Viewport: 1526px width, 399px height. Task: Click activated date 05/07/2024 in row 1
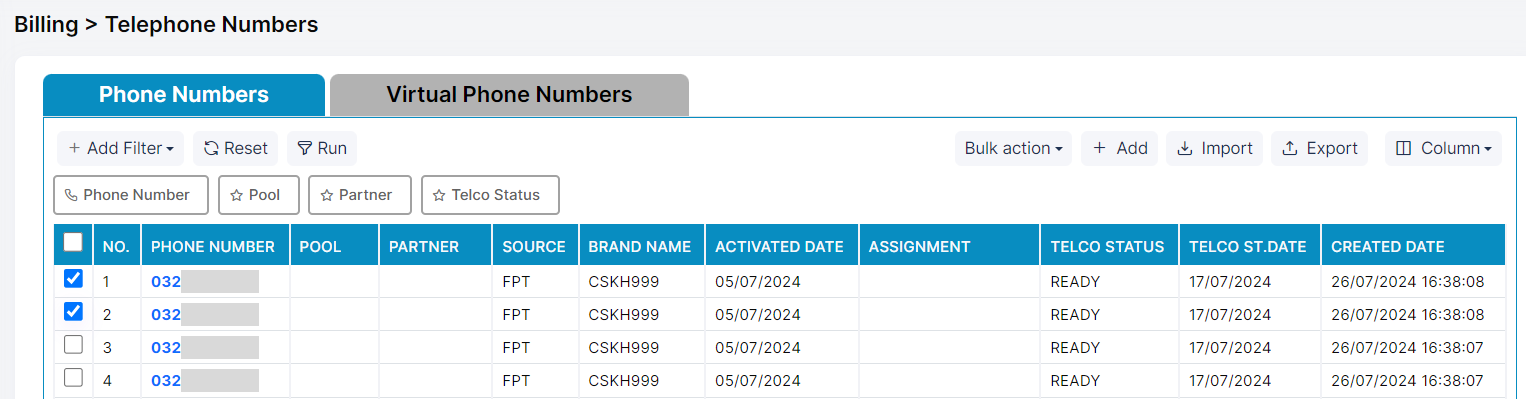pos(758,282)
